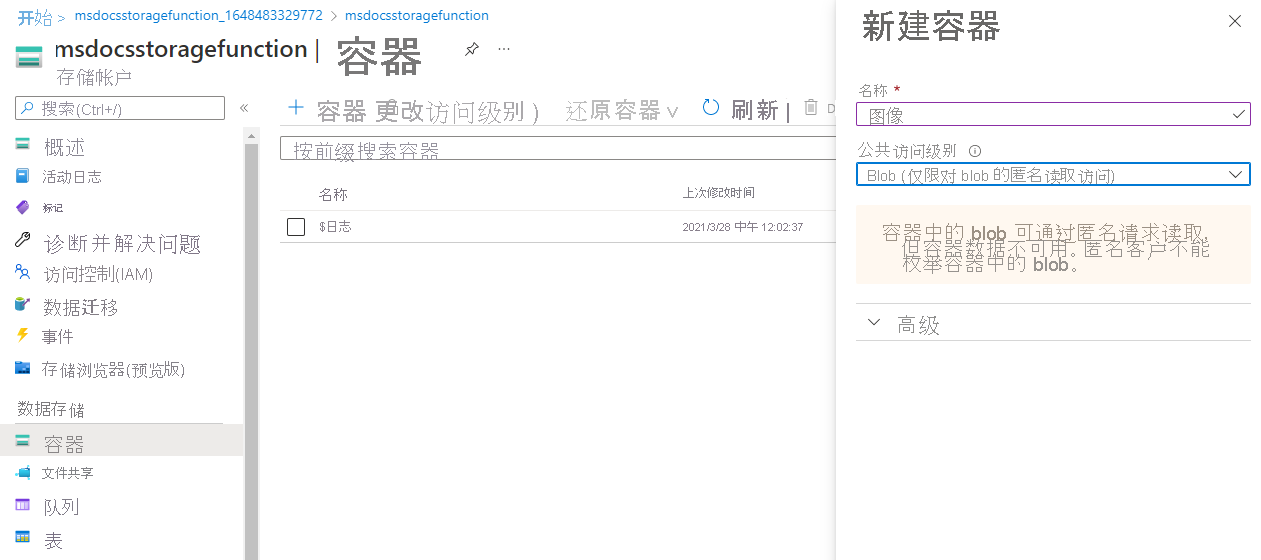Image resolution: width=1261 pixels, height=560 pixels.
Task: Open the $日志 container
Action: 335,227
